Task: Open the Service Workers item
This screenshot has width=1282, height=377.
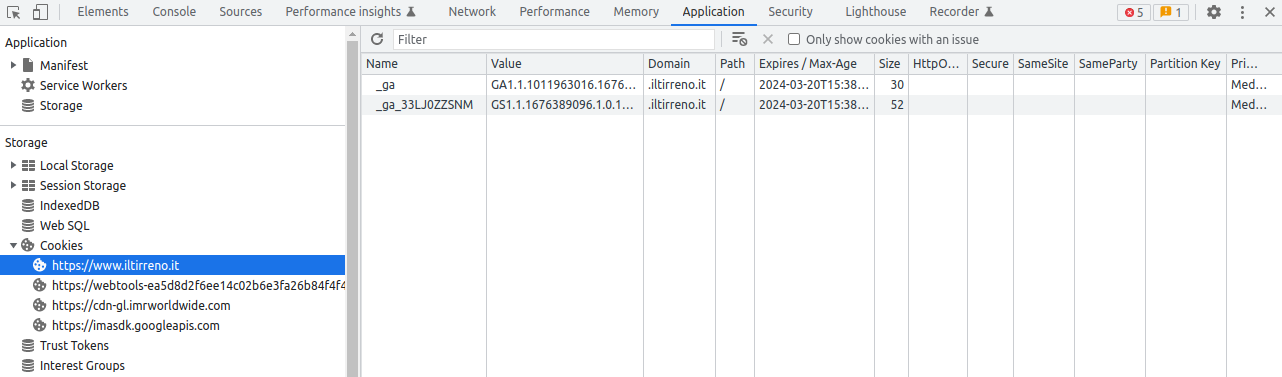Action: tap(83, 85)
